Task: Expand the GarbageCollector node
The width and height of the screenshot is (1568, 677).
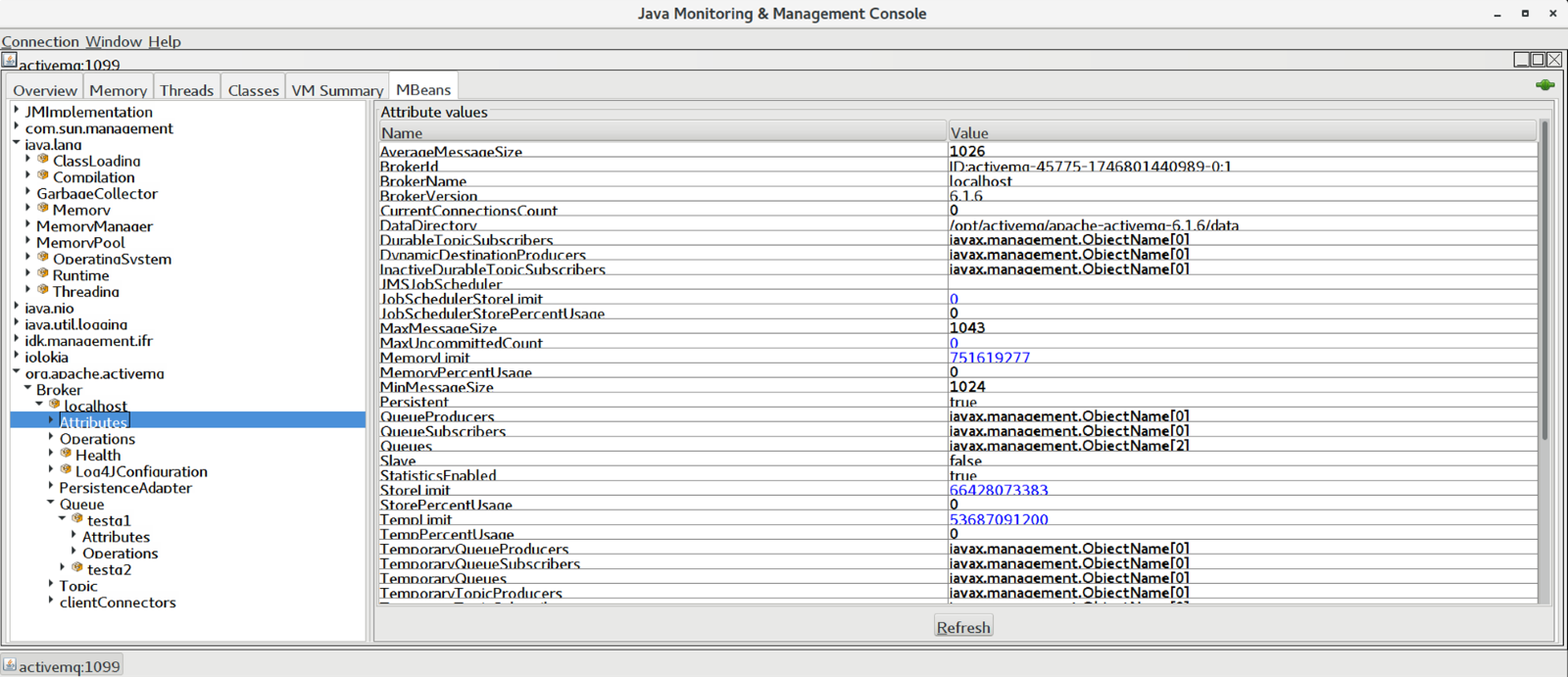Action: 28,192
